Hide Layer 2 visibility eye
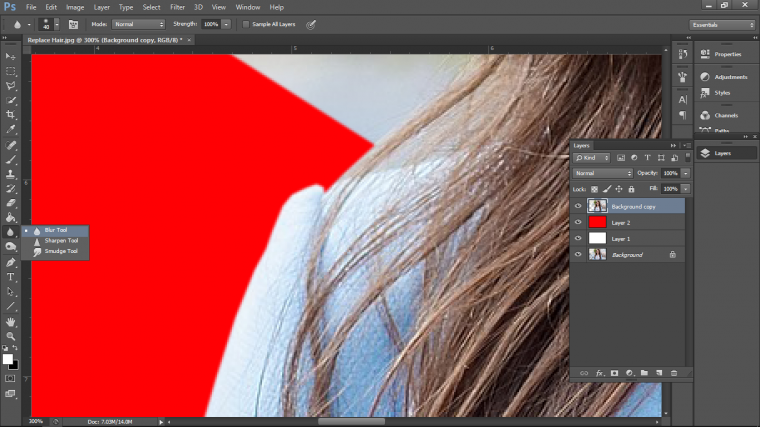The height and width of the screenshot is (427, 760). (x=578, y=222)
